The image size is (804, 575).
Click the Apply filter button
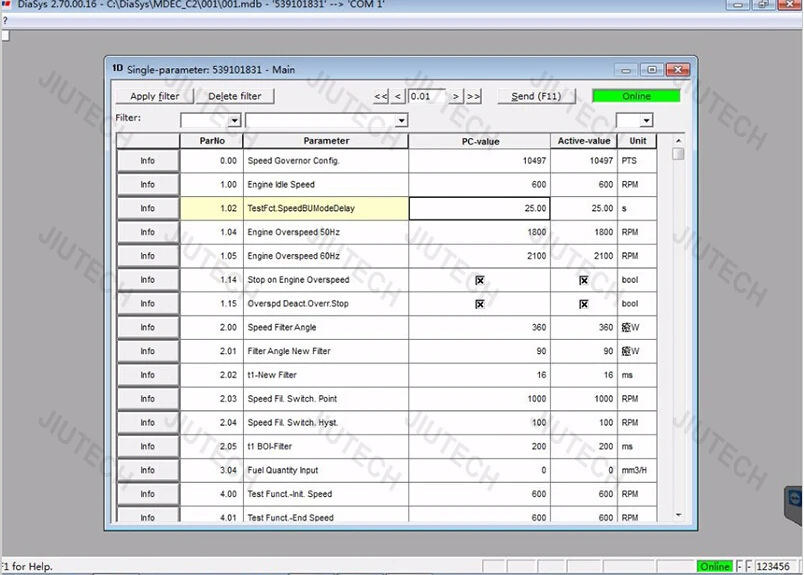154,96
